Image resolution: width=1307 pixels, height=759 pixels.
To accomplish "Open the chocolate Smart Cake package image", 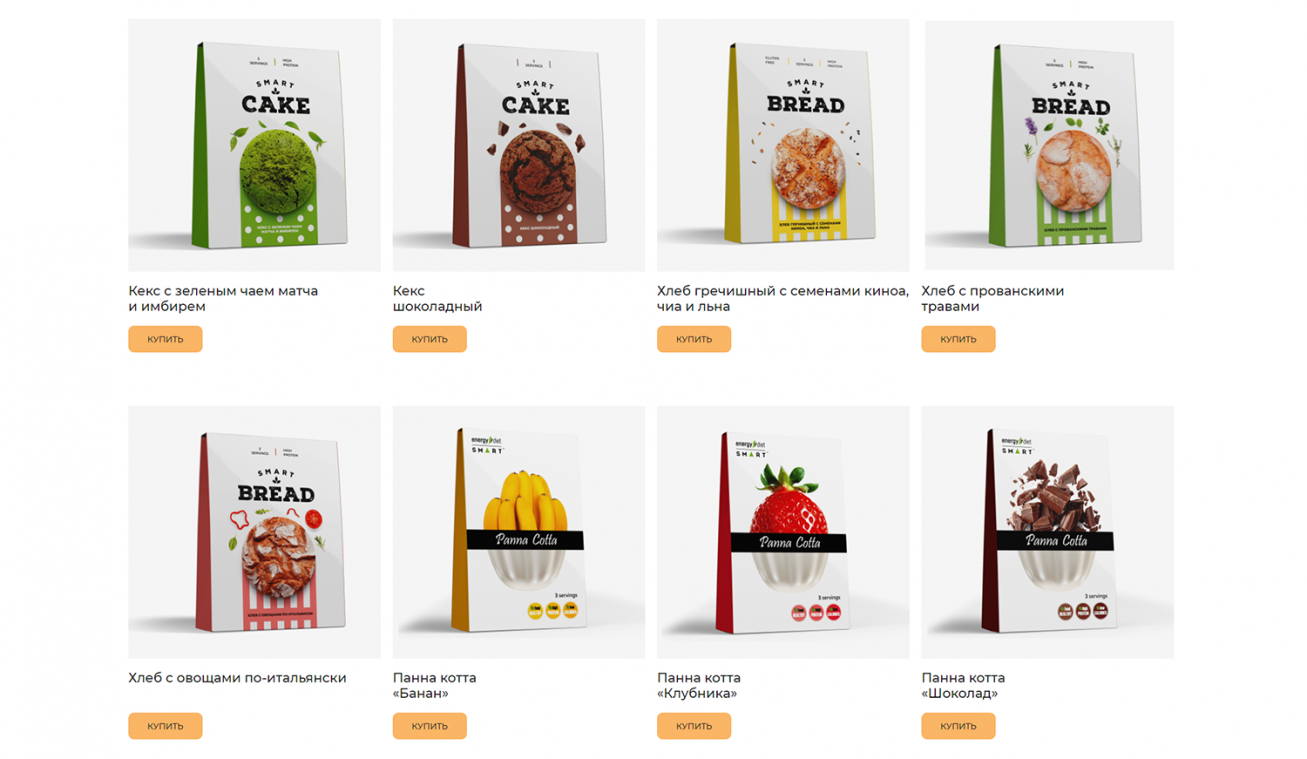I will [x=519, y=145].
